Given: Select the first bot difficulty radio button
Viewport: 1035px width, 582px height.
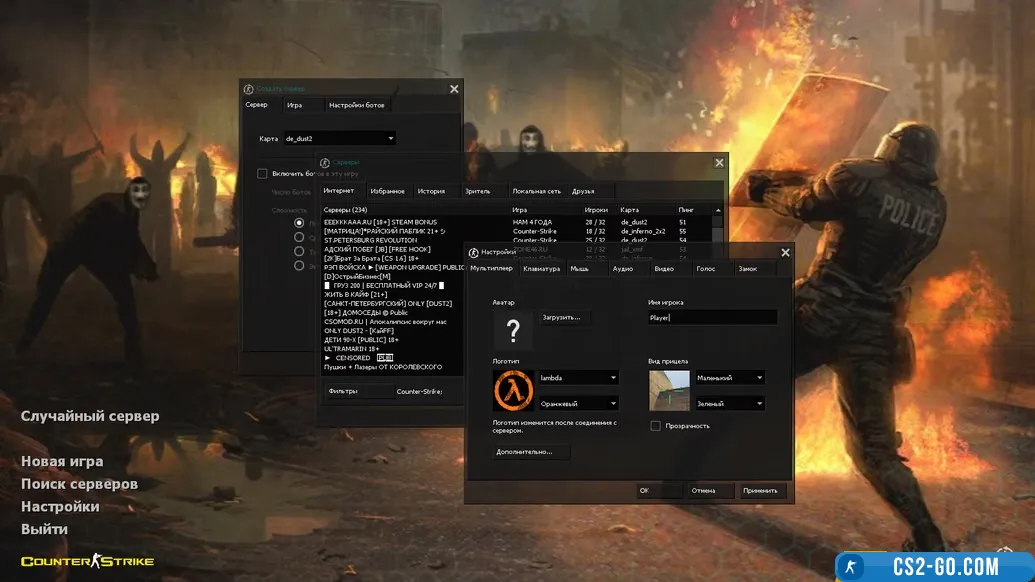Looking at the screenshot, I should (299, 224).
